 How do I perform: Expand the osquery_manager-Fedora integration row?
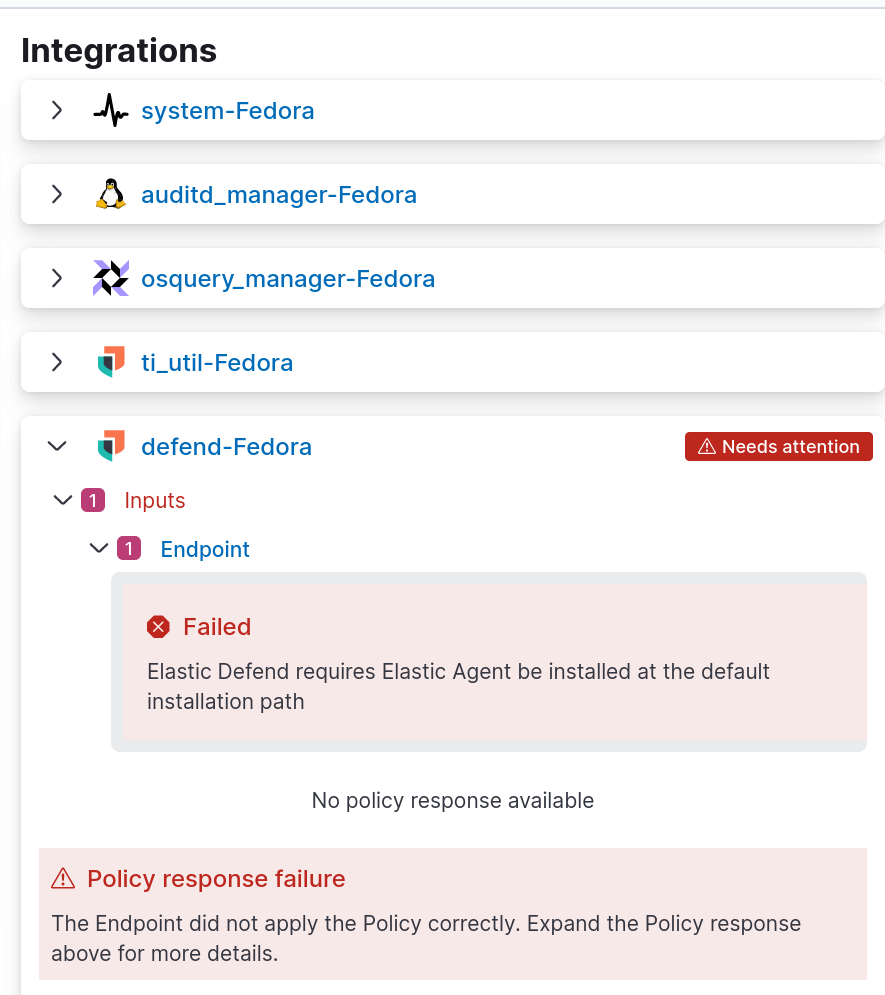(57, 278)
